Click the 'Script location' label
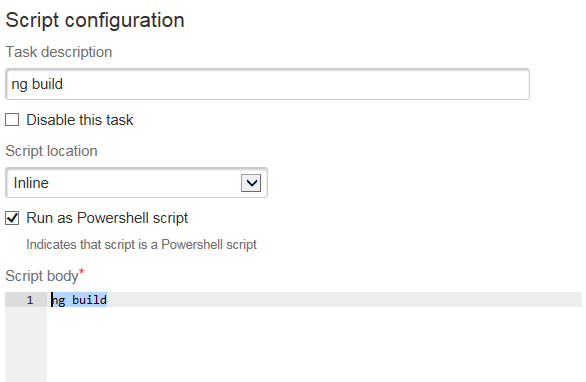The image size is (586, 382). pyautogui.click(x=51, y=151)
